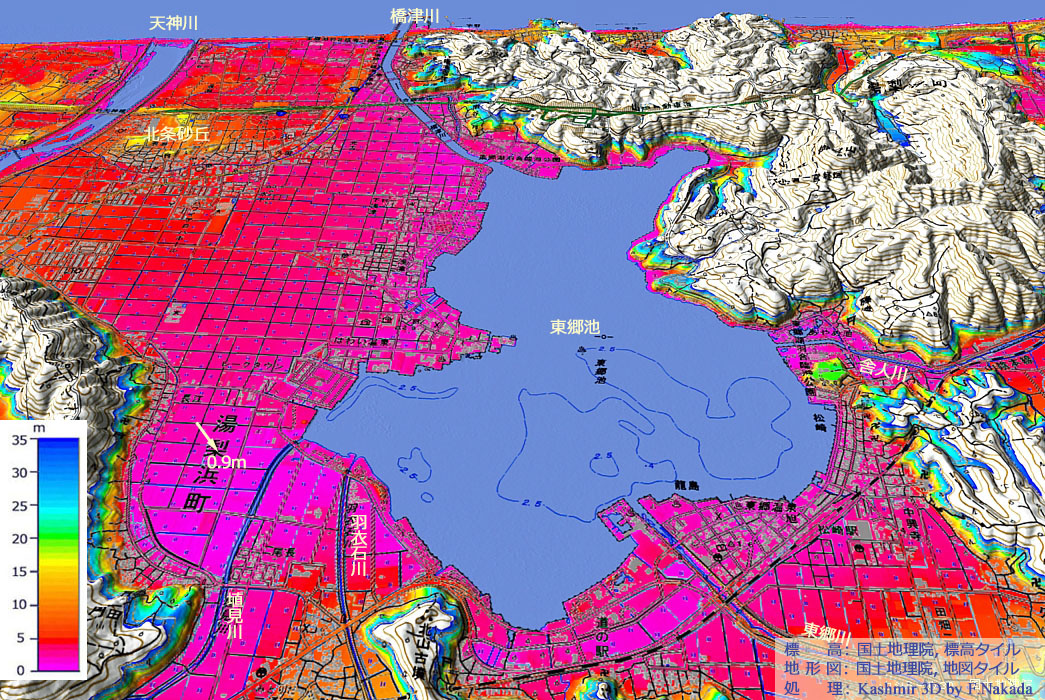Click the 国土地理院, 標高タイル credit line

pos(936,649)
